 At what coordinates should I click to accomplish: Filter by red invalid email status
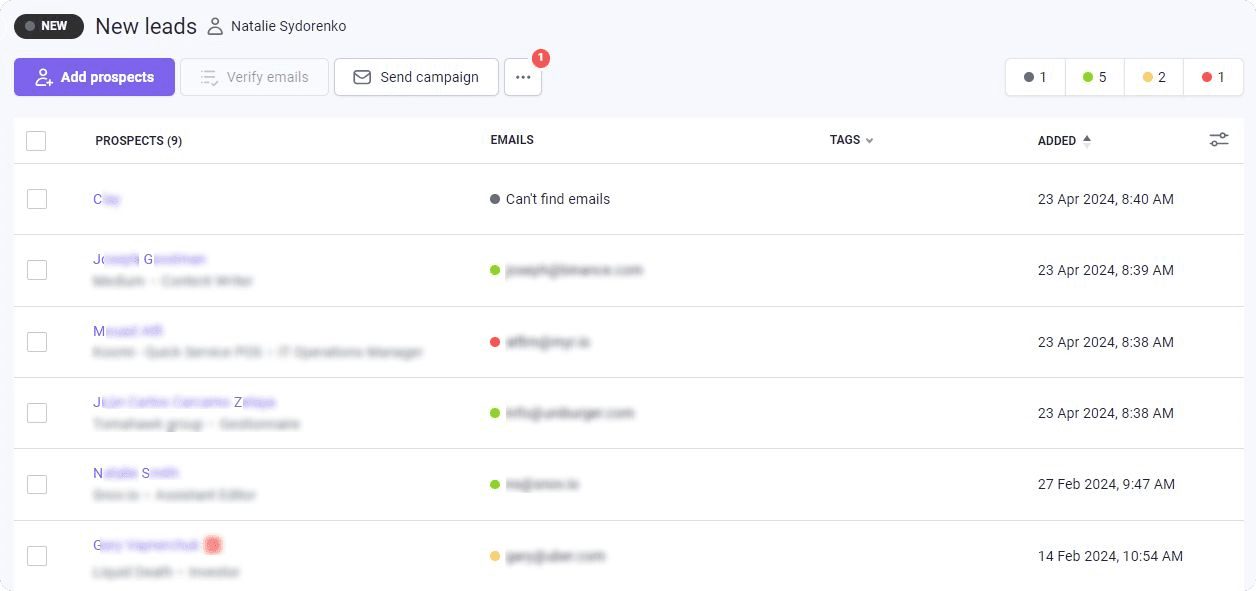tap(1212, 77)
